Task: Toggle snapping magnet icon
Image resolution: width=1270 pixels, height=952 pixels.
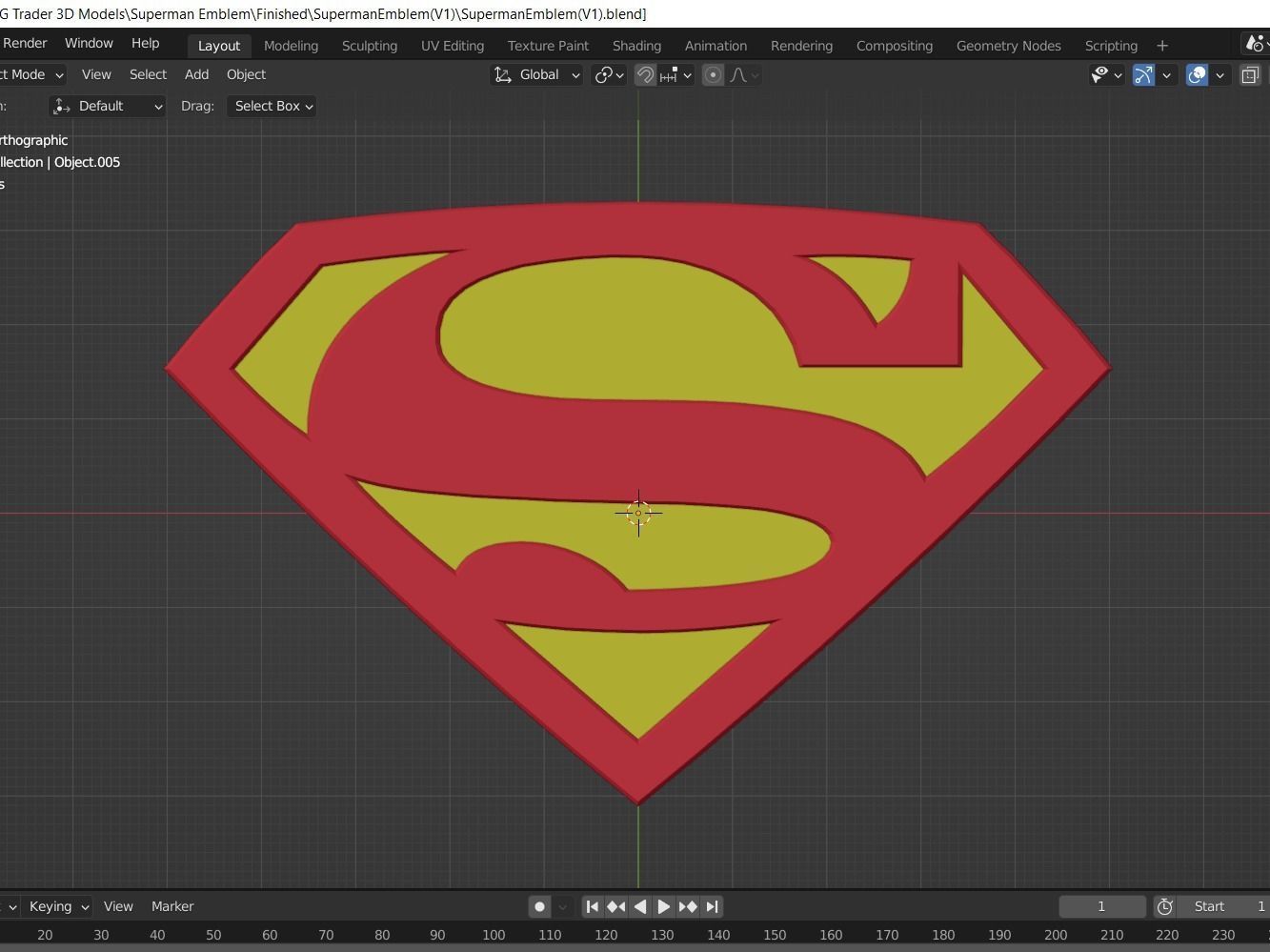Action: (645, 74)
